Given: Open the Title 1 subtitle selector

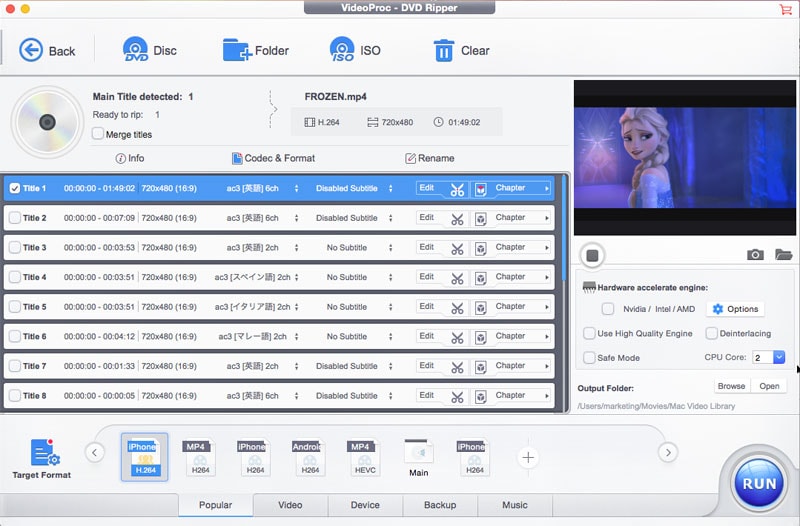Looking at the screenshot, I should pyautogui.click(x=390, y=188).
